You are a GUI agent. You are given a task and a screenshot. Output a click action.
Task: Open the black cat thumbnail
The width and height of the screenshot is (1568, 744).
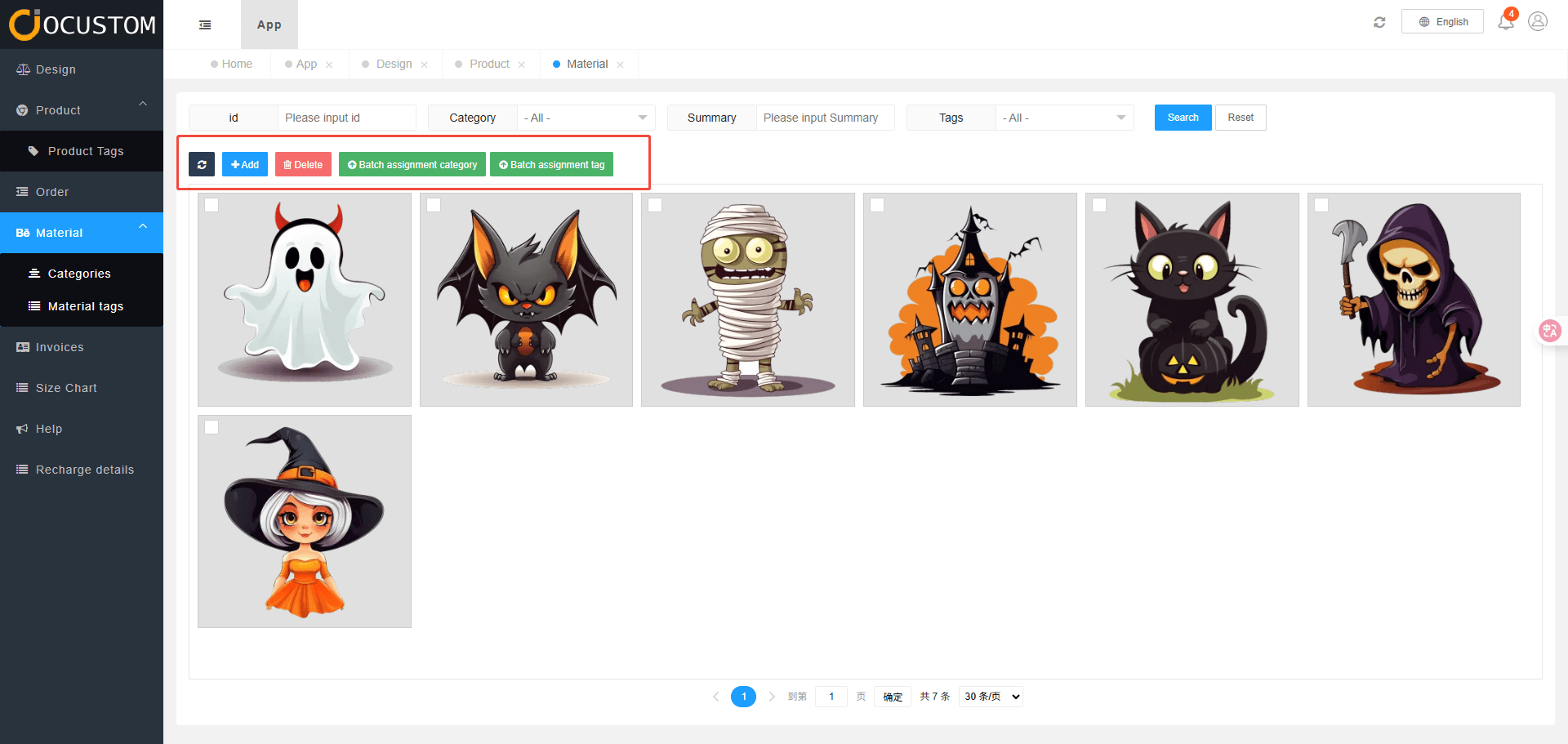1192,300
